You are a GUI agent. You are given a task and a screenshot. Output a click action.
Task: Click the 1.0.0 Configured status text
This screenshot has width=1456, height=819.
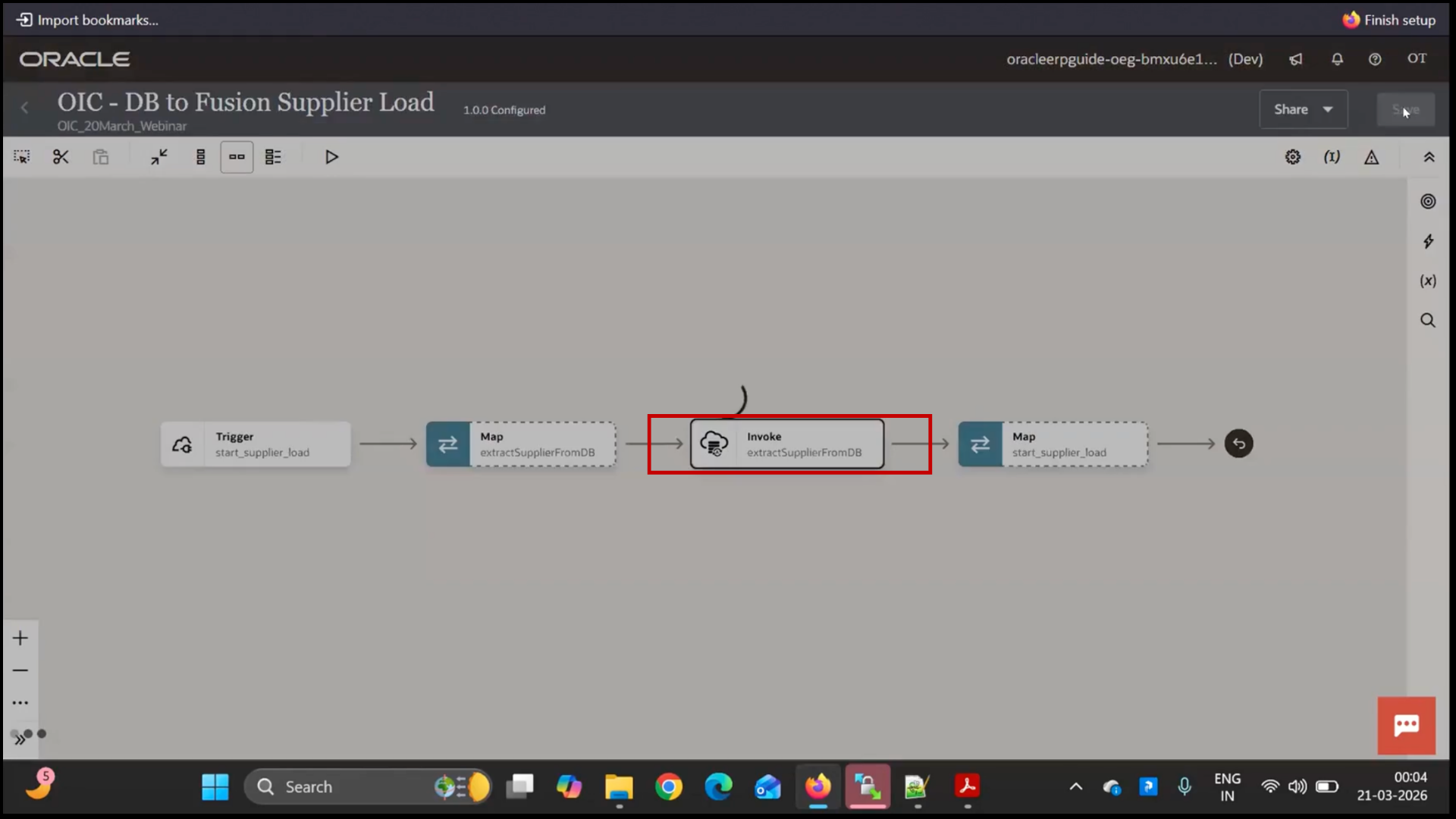coord(504,110)
